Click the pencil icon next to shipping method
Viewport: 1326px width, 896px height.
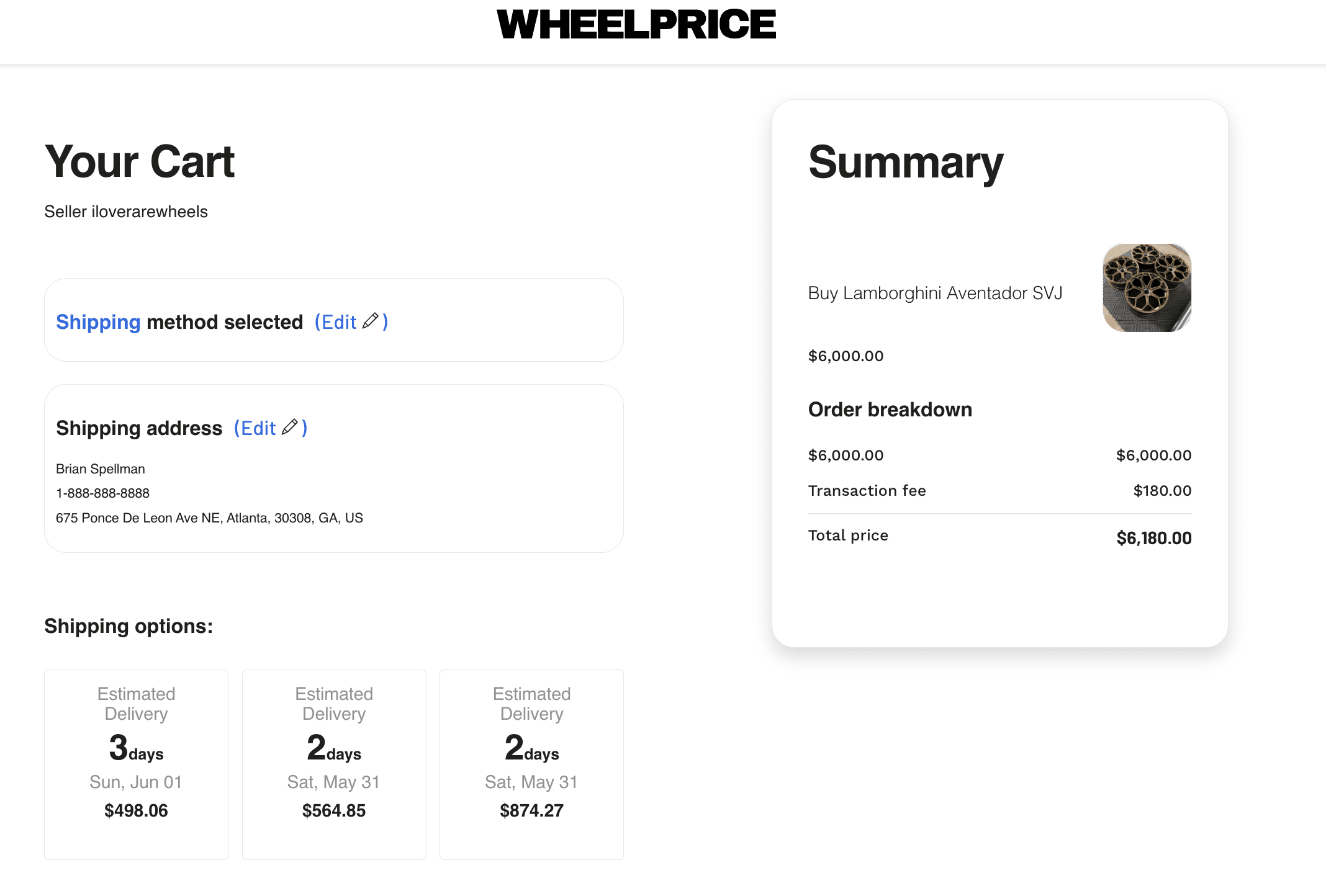pyautogui.click(x=371, y=321)
